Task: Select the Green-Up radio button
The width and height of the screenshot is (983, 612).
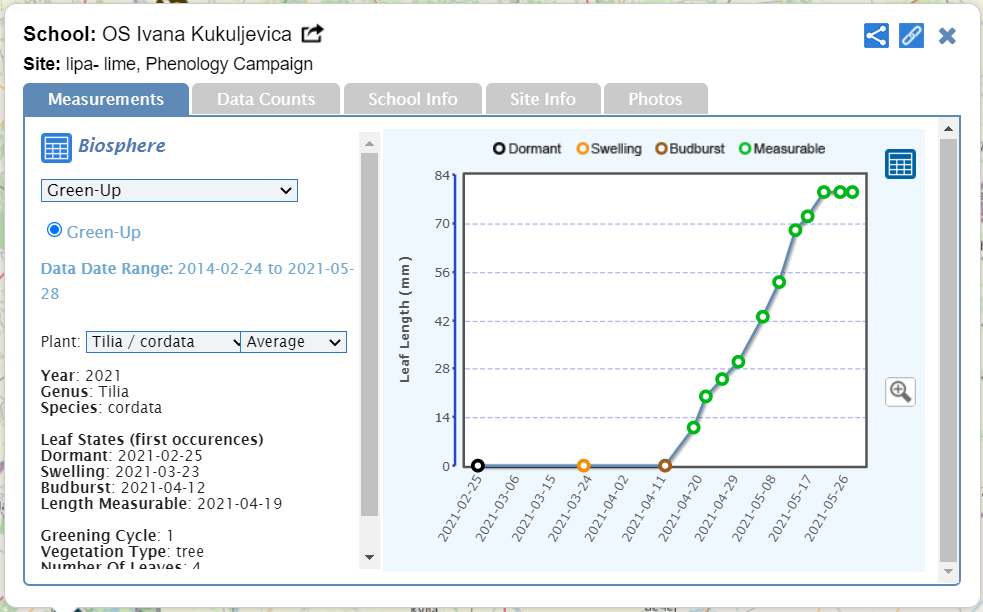Action: (x=55, y=230)
